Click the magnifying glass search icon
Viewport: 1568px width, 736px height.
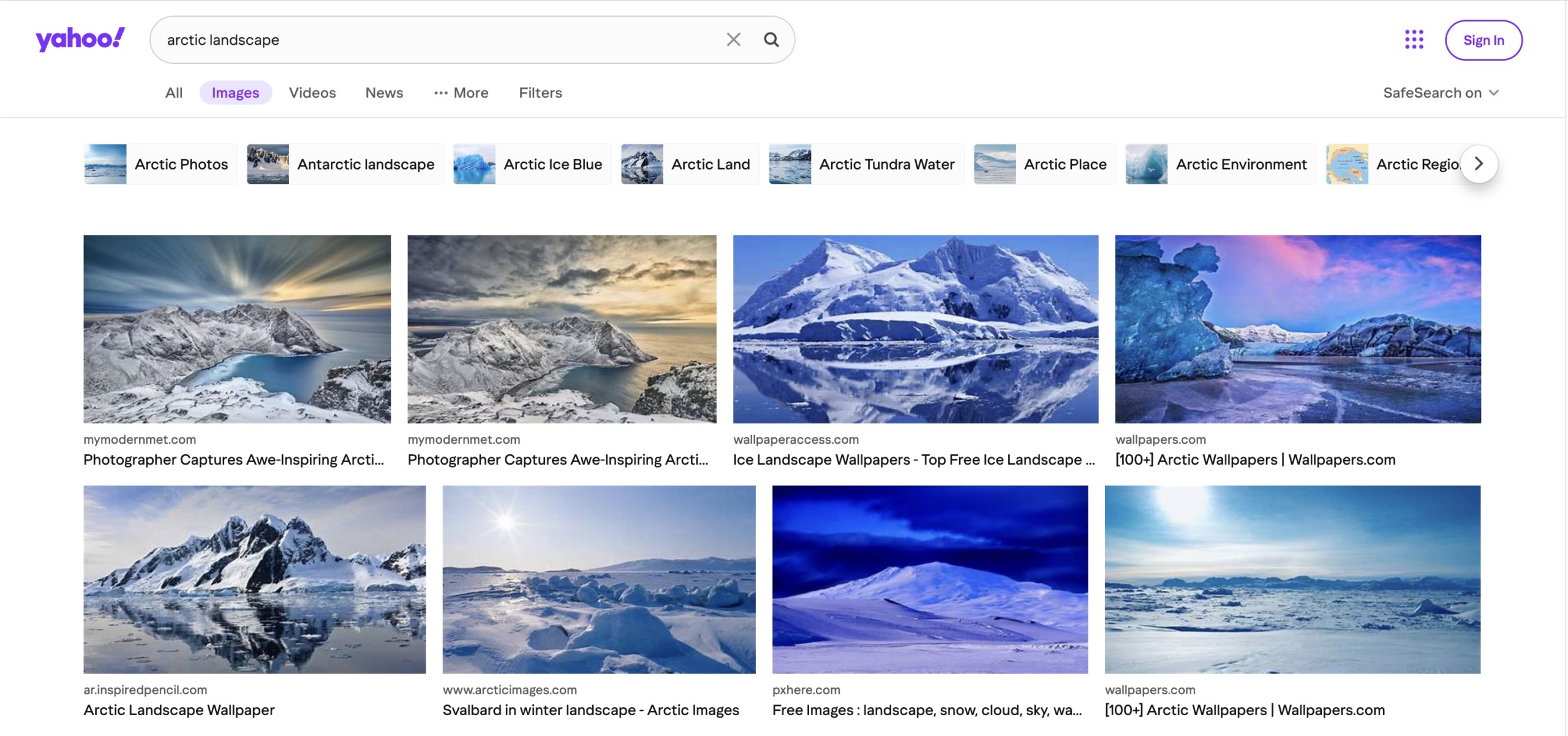[x=771, y=40]
